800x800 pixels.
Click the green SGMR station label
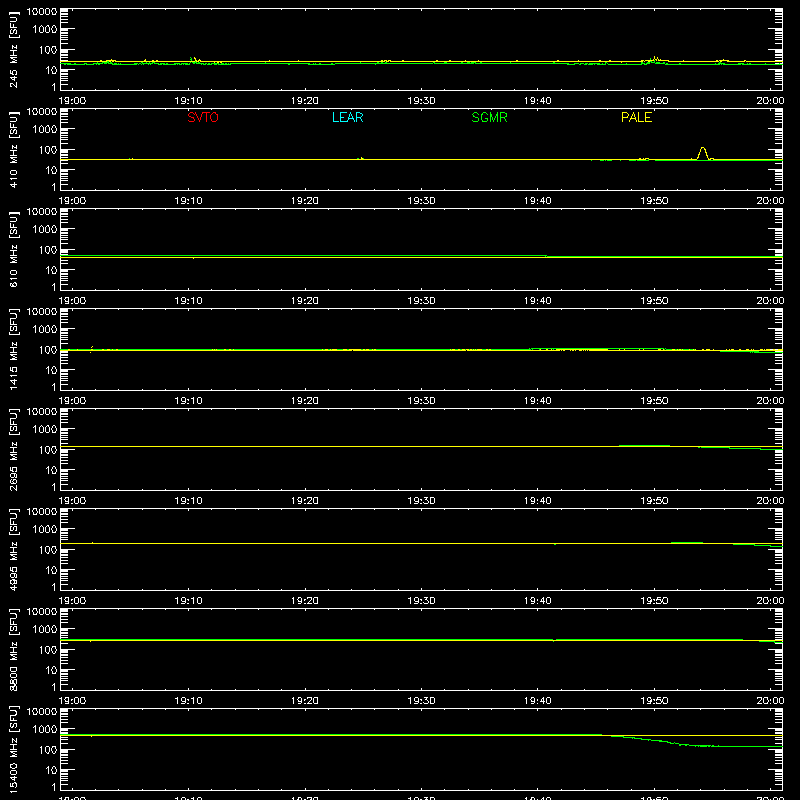(x=489, y=117)
